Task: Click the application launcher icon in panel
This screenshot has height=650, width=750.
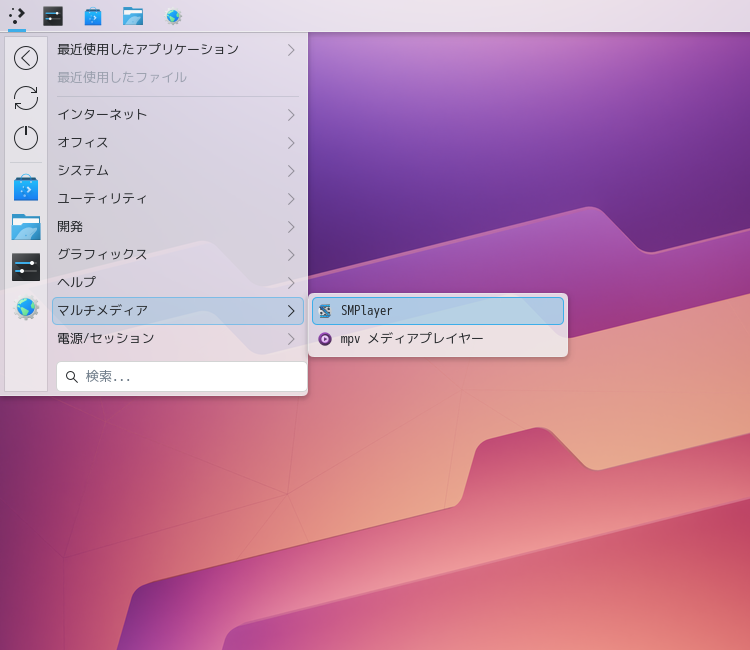Action: pos(17,16)
